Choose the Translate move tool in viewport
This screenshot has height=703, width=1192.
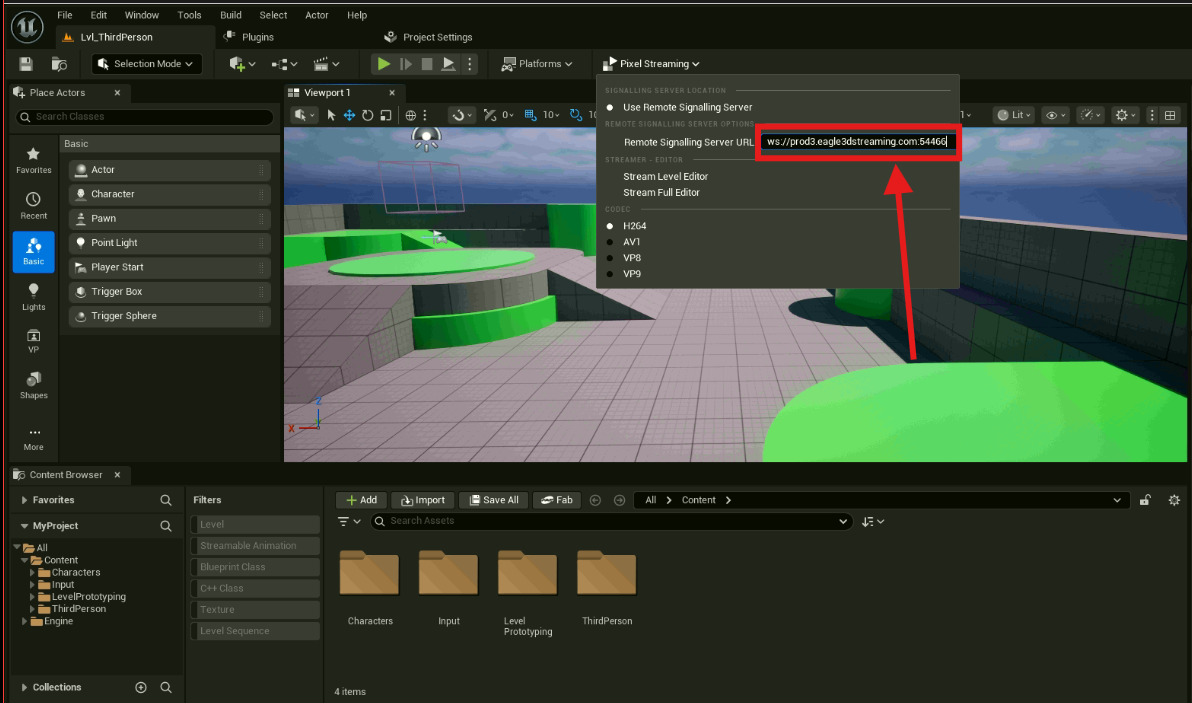pyautogui.click(x=349, y=116)
